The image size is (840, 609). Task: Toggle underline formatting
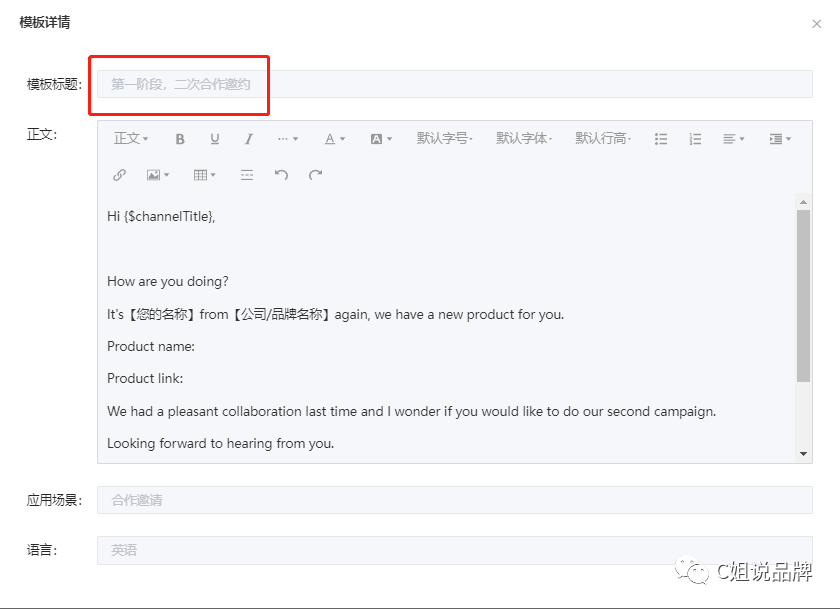215,139
